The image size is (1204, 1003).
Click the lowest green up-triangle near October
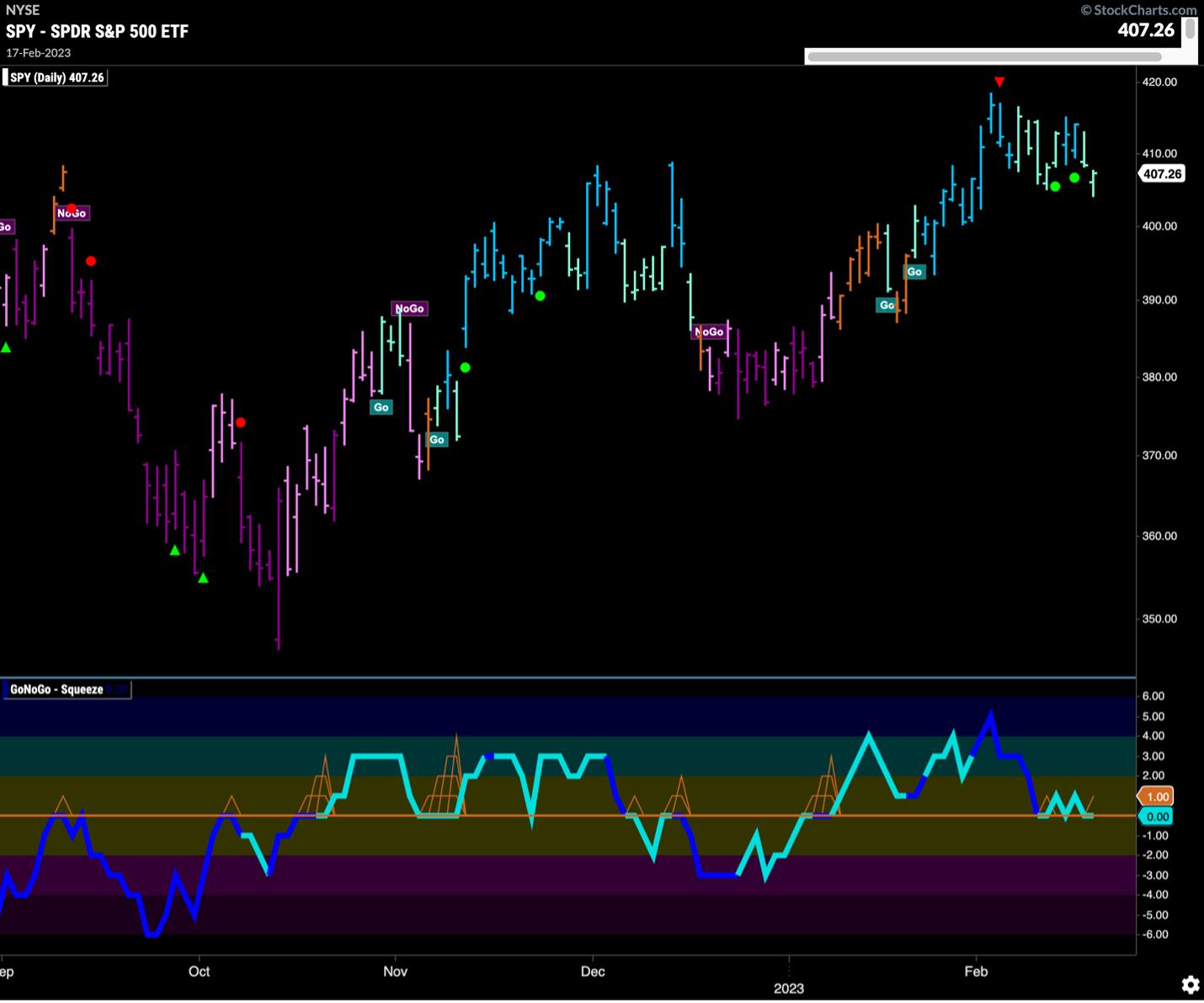pos(203,578)
